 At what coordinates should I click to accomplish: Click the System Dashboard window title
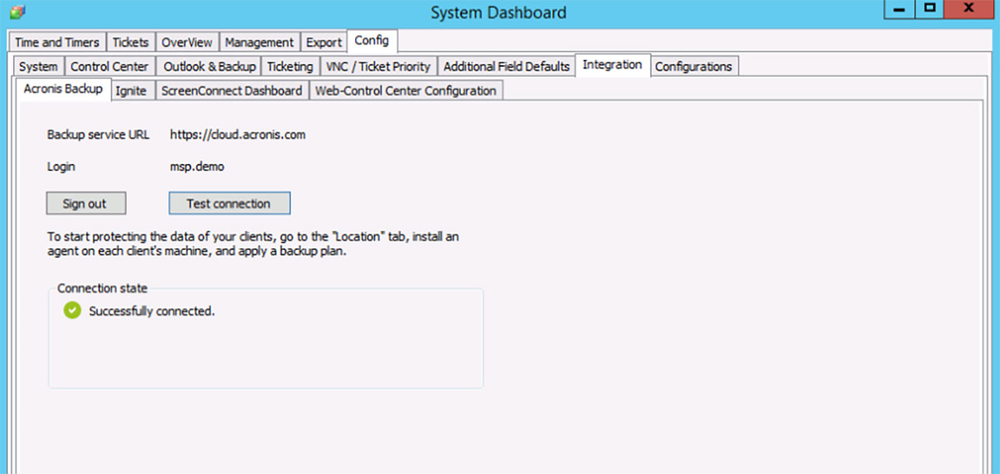click(x=498, y=12)
